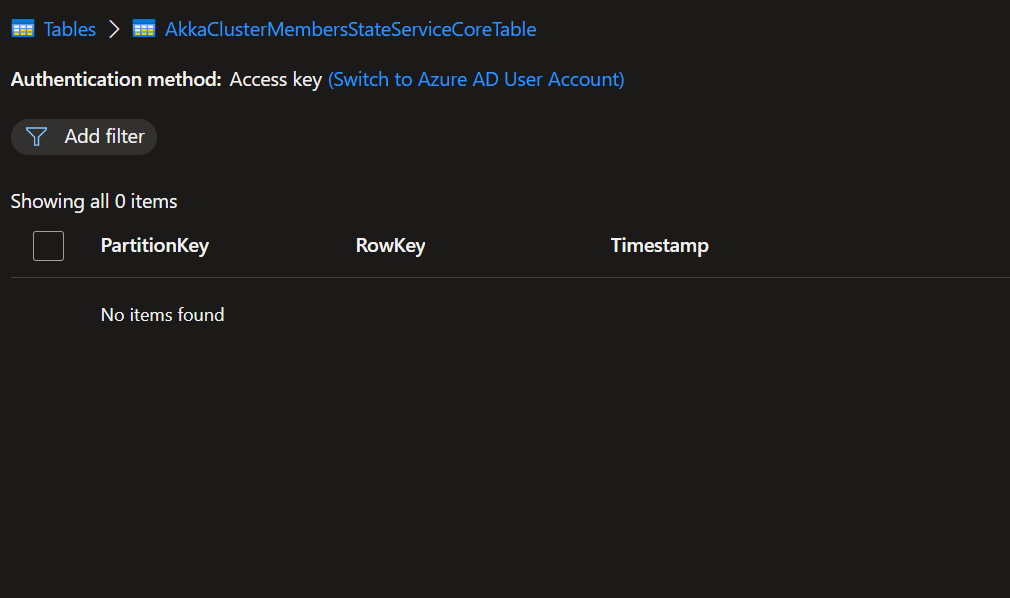
Task: Switch authentication to Azure AD User Account
Action: click(x=475, y=79)
